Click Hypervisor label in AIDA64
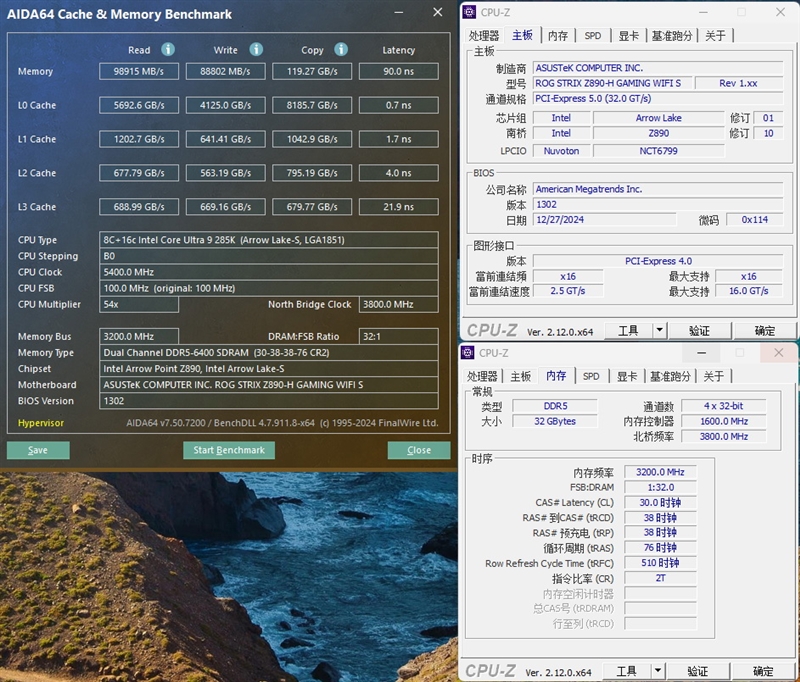800x682 pixels. 41,423
